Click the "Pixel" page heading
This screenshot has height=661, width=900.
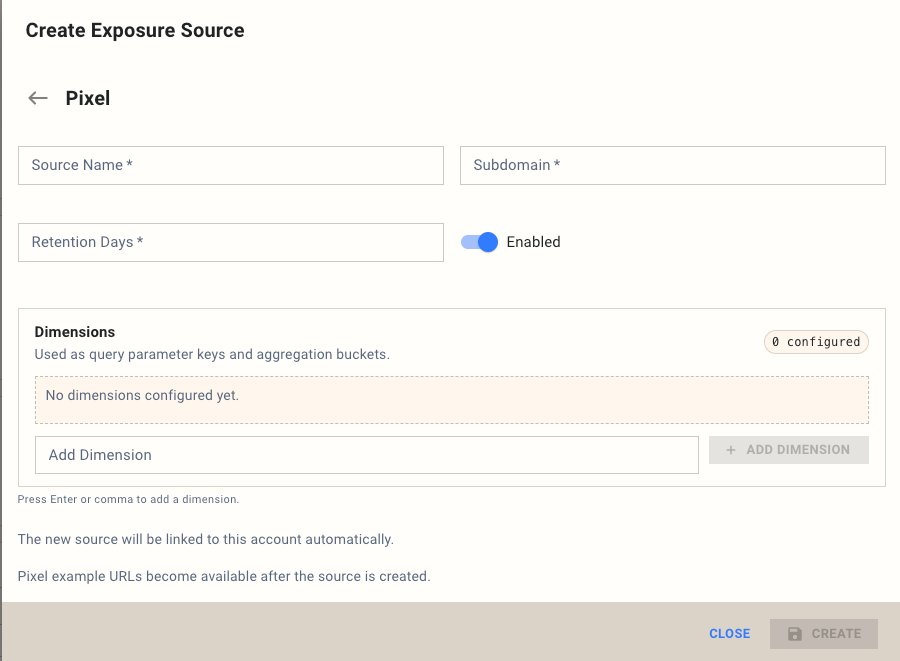[x=88, y=98]
